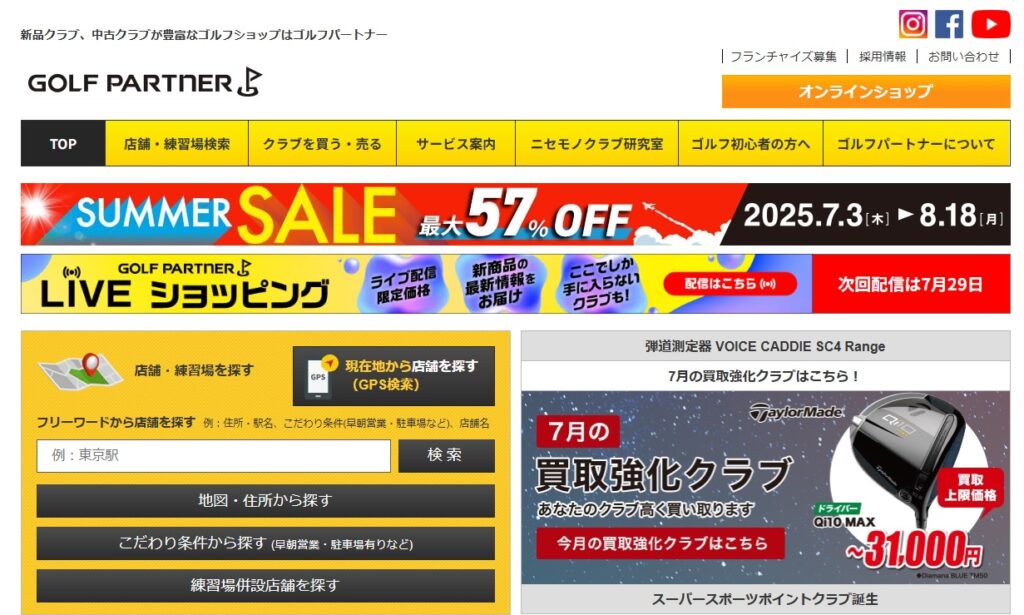Open 店舗・練習場検索 menu item
Viewport: 1024px width, 615px height.
coord(177,144)
